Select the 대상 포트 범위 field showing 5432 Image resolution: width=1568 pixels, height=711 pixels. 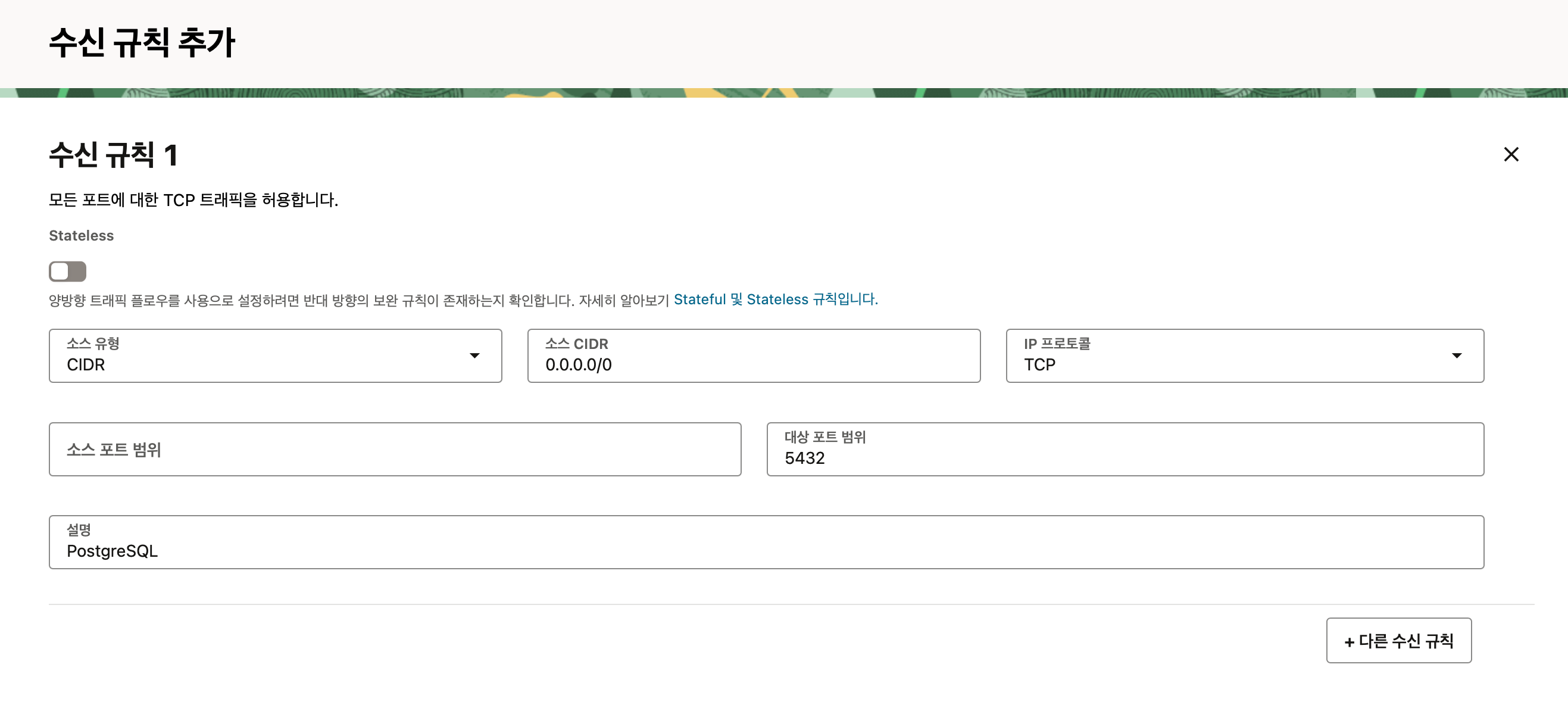tap(1125, 457)
